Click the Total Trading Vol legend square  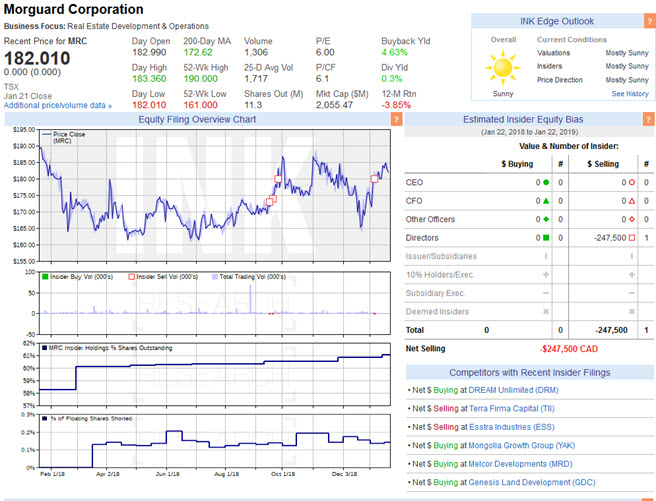click(215, 276)
